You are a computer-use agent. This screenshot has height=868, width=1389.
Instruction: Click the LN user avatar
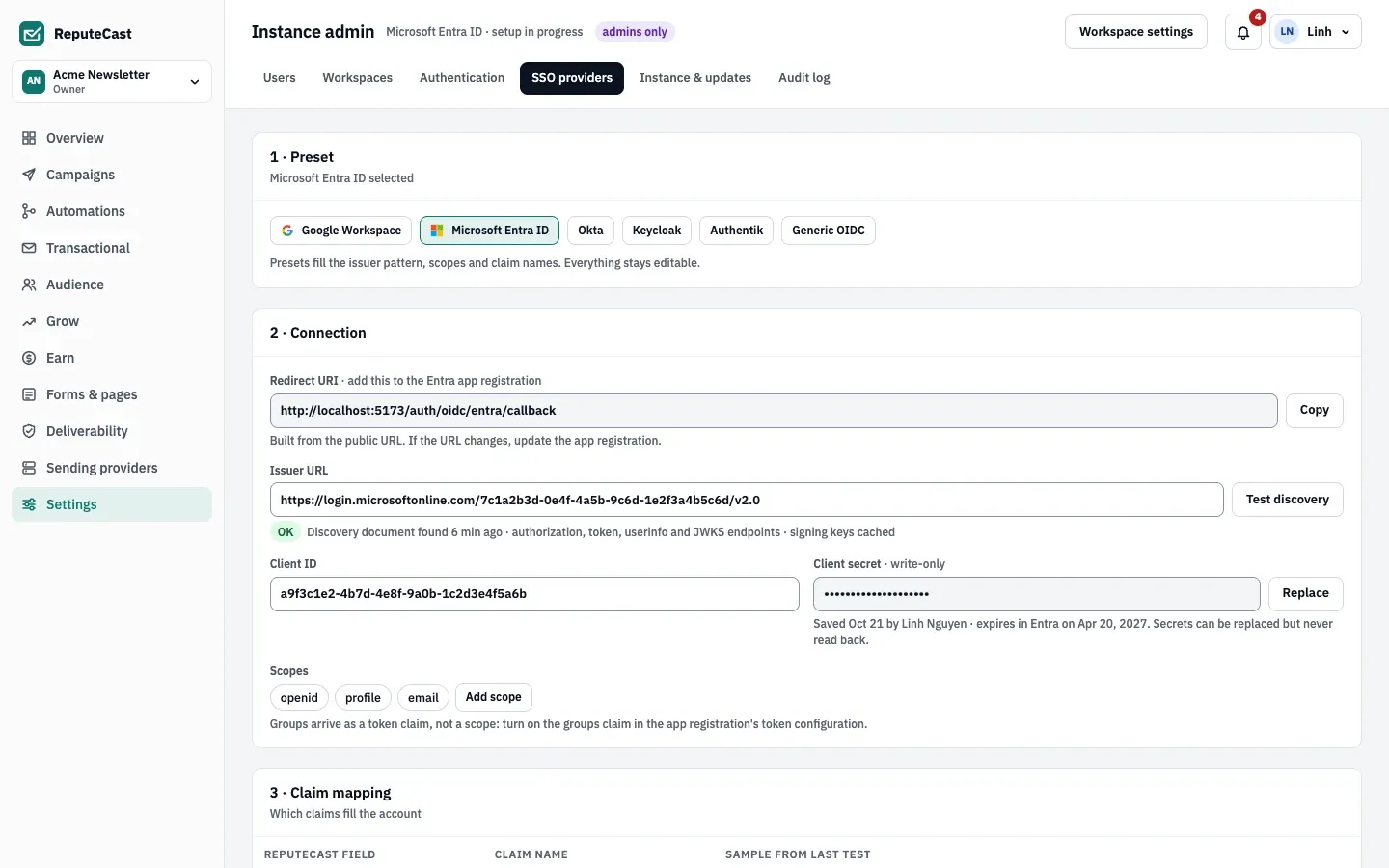[x=1287, y=32]
